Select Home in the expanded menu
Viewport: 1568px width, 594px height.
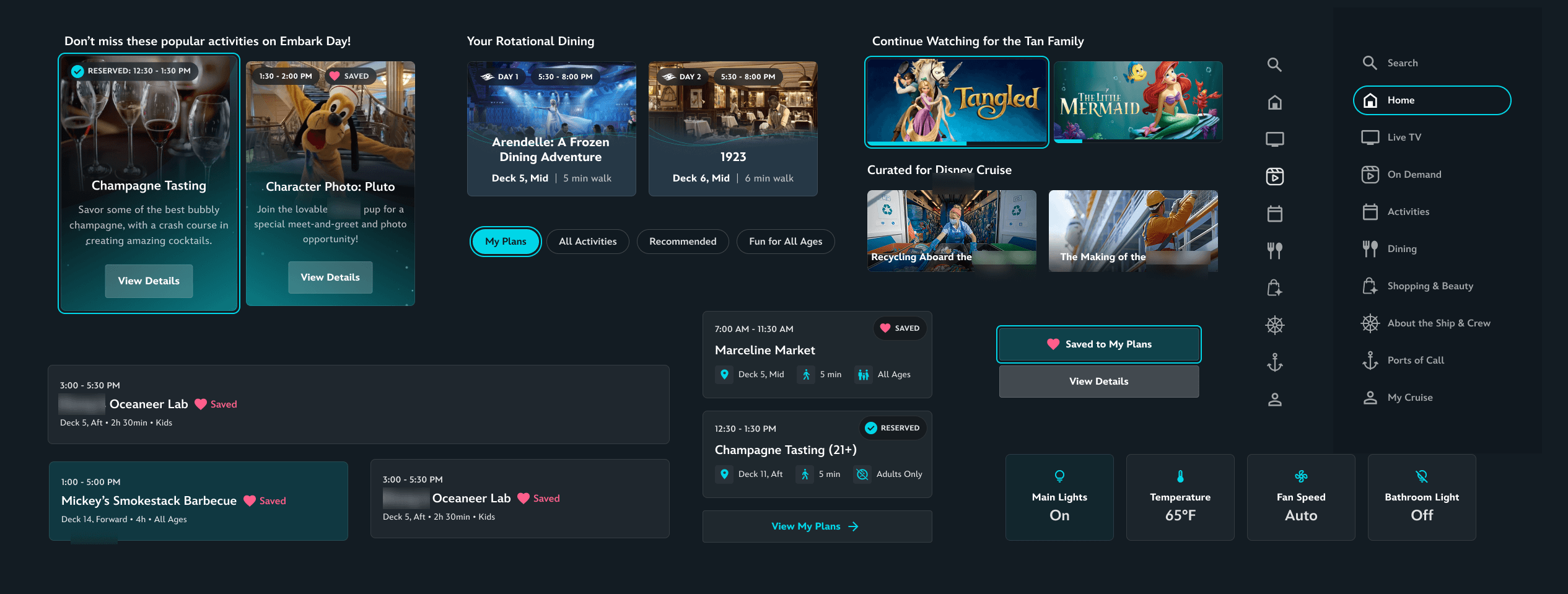[x=1432, y=100]
